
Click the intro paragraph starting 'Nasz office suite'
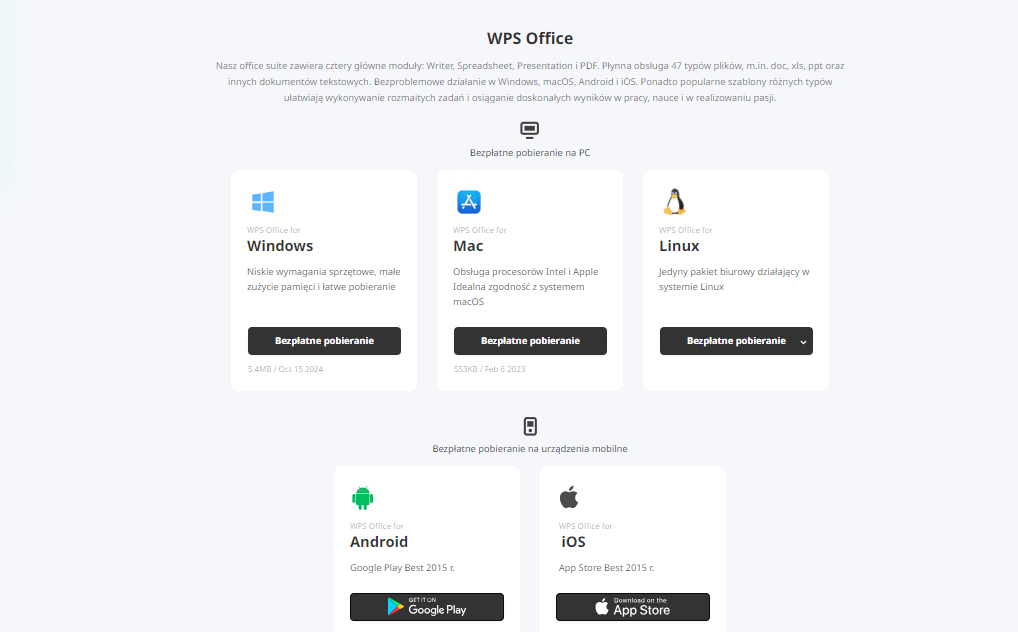click(530, 82)
